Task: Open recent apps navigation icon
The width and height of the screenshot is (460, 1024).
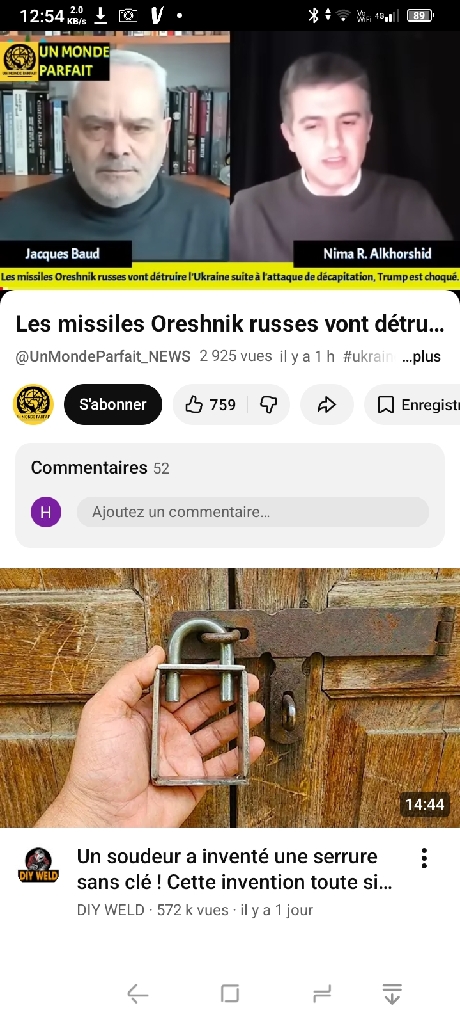Action: point(322,993)
